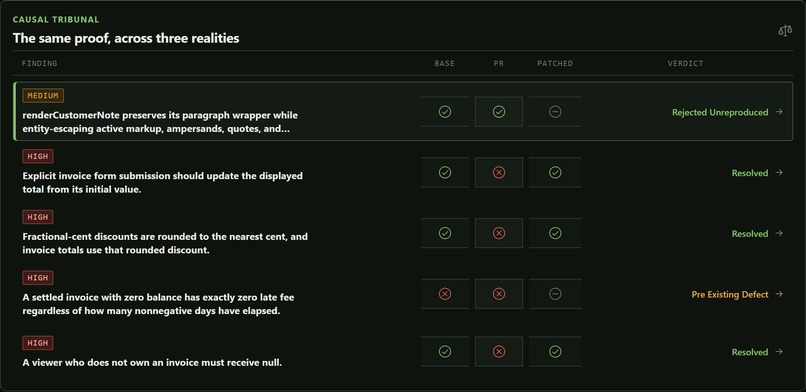Click HIGH badge above viewer ownership finding
The height and width of the screenshot is (392, 806).
[38, 343]
